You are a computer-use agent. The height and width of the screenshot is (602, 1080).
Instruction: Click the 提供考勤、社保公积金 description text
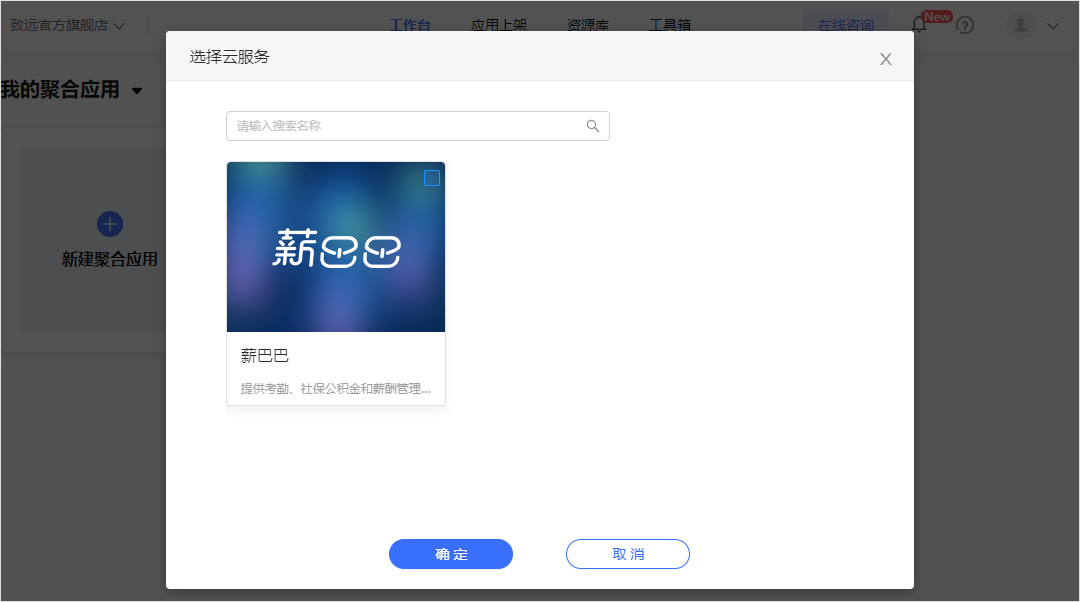click(335, 388)
